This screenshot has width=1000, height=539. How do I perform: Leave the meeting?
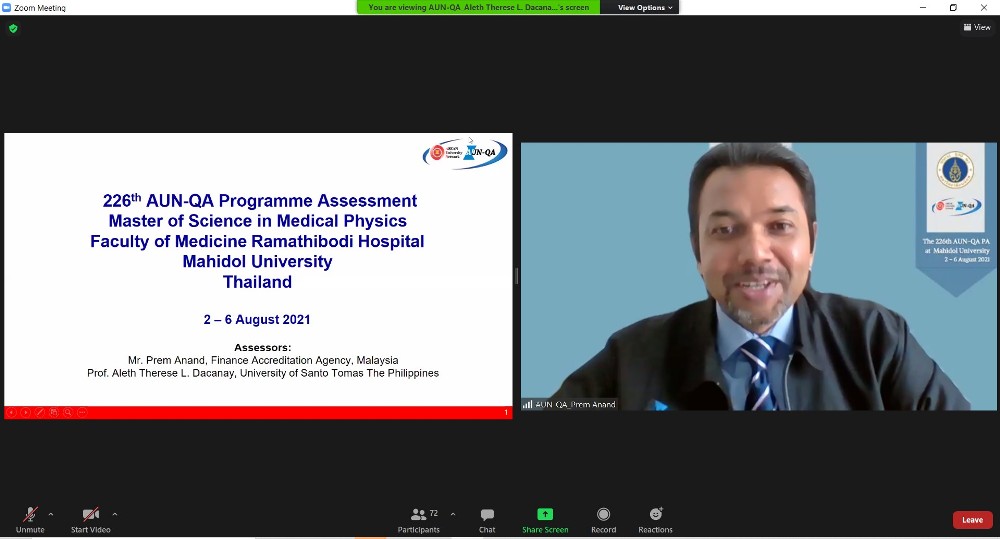click(x=972, y=520)
